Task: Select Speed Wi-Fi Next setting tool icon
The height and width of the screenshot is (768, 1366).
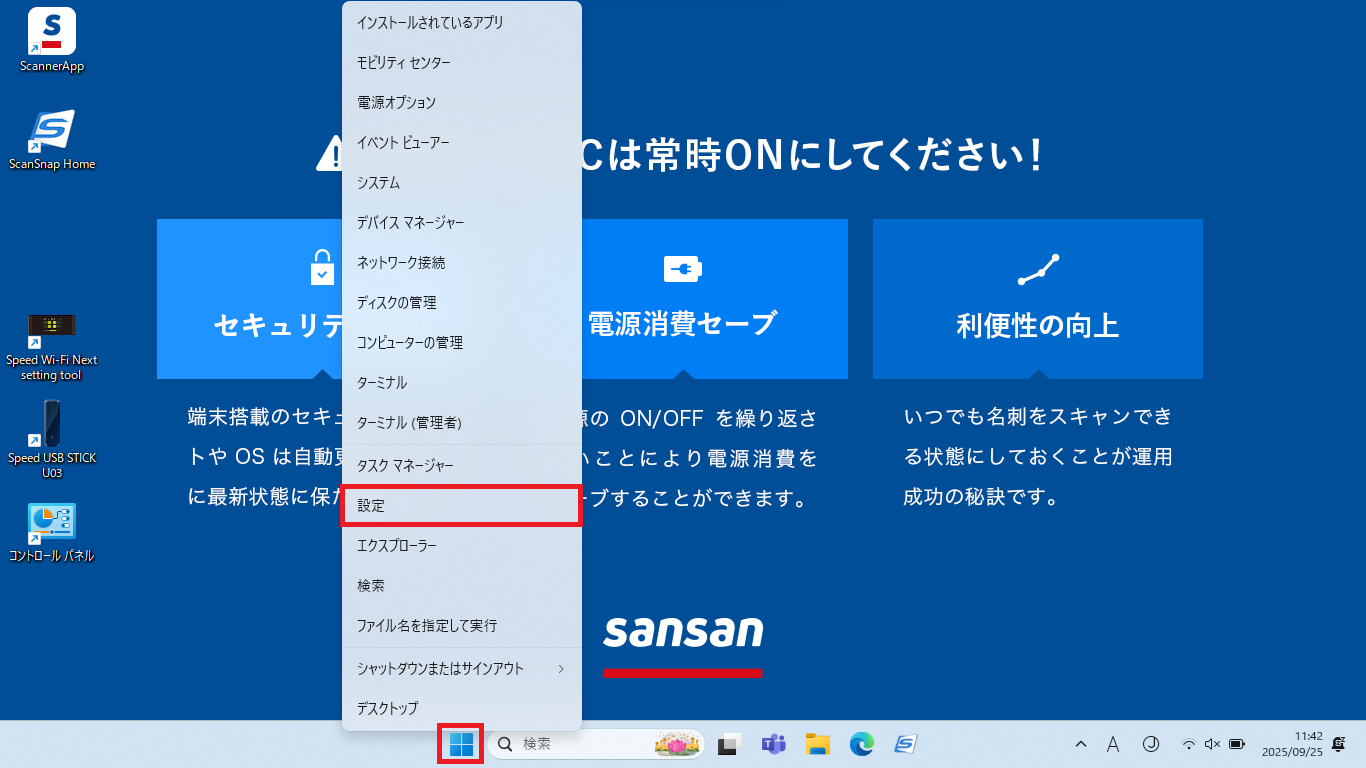Action: 52,347
